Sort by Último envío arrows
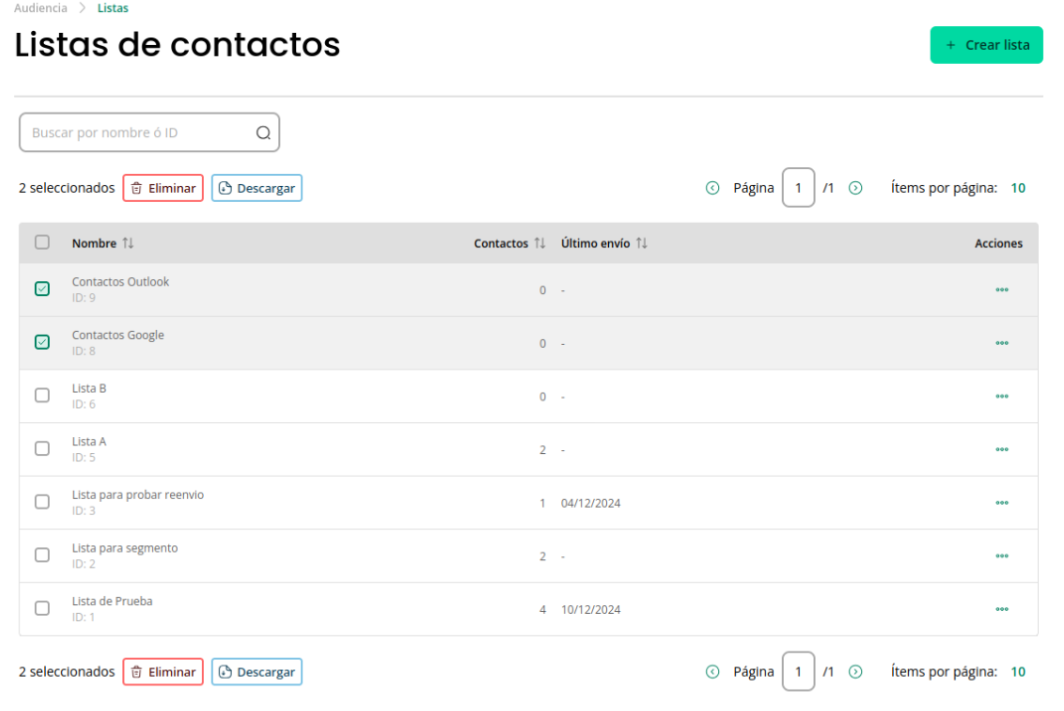The image size is (1064, 711). point(642,243)
